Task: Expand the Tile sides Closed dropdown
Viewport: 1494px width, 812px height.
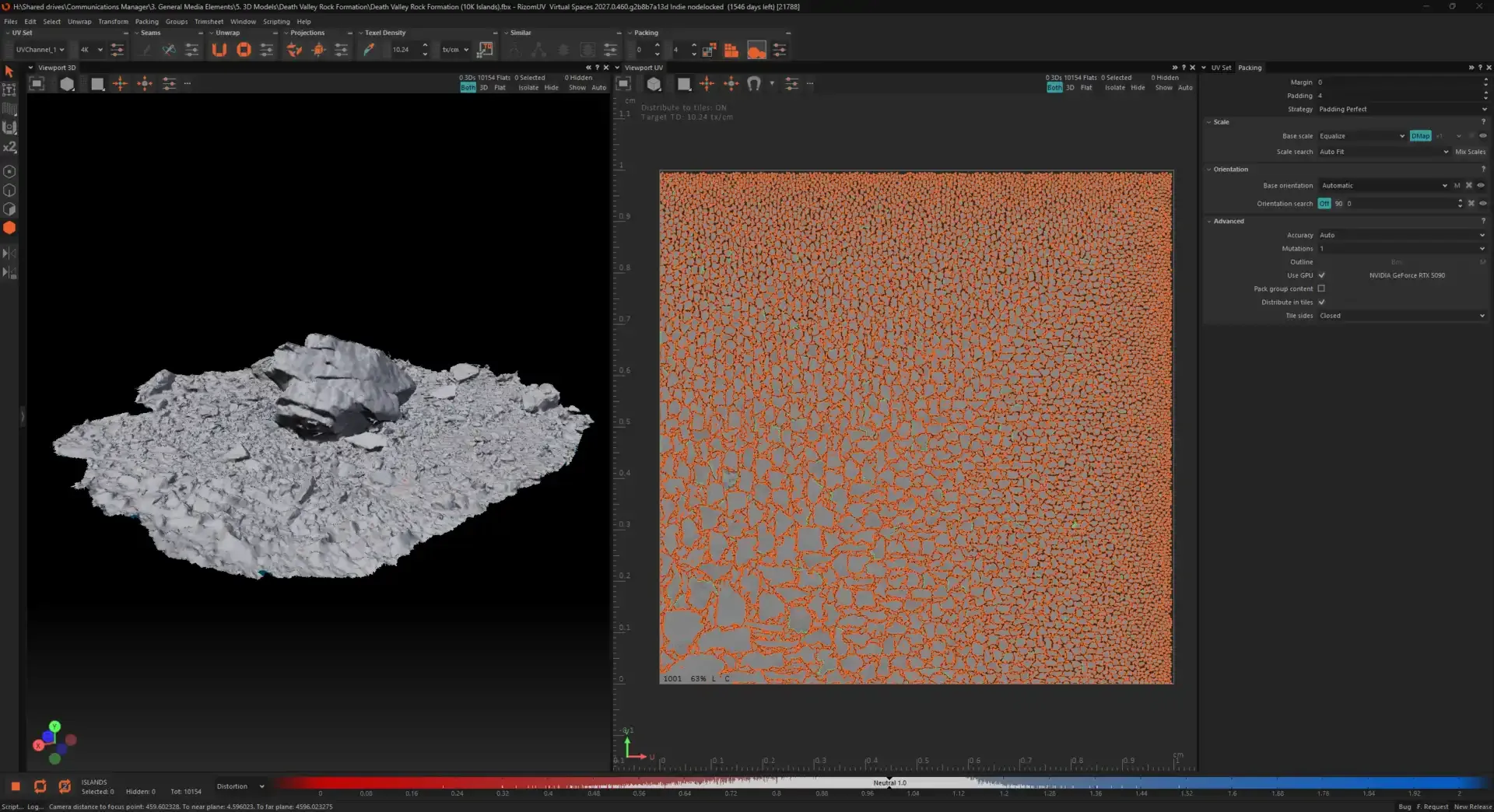Action: point(1402,316)
